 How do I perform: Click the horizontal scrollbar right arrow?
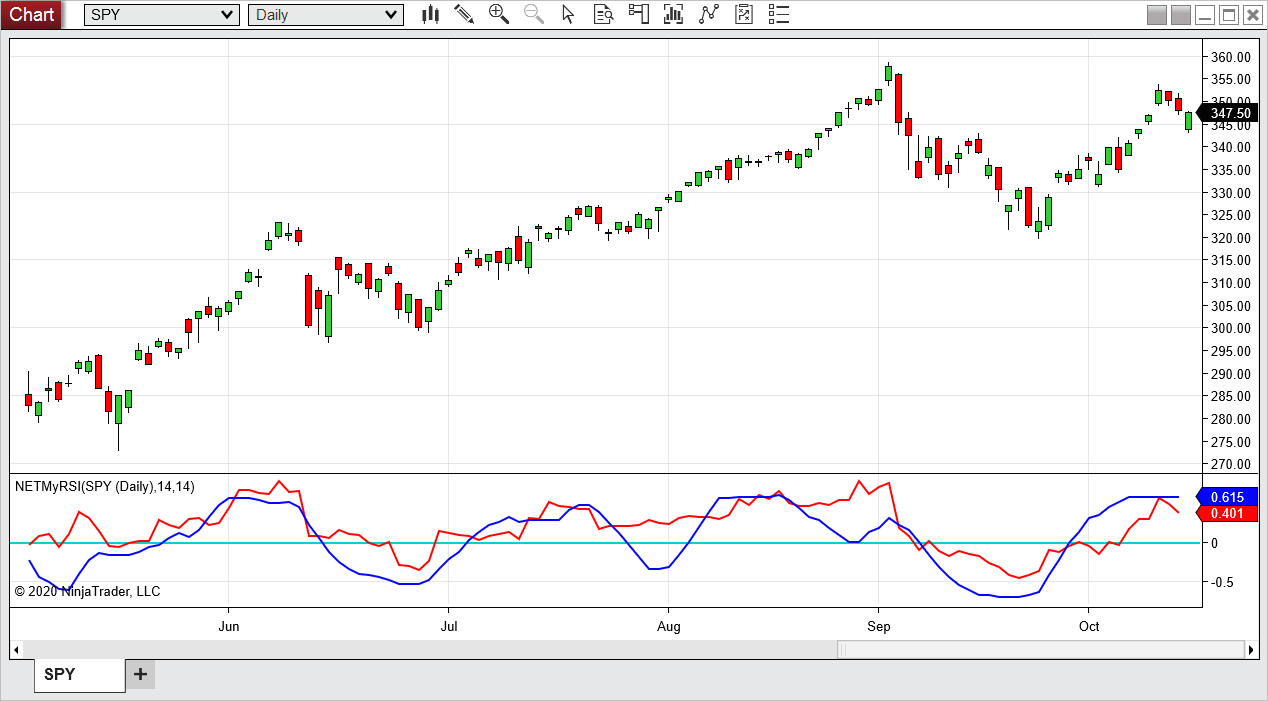(1252, 650)
